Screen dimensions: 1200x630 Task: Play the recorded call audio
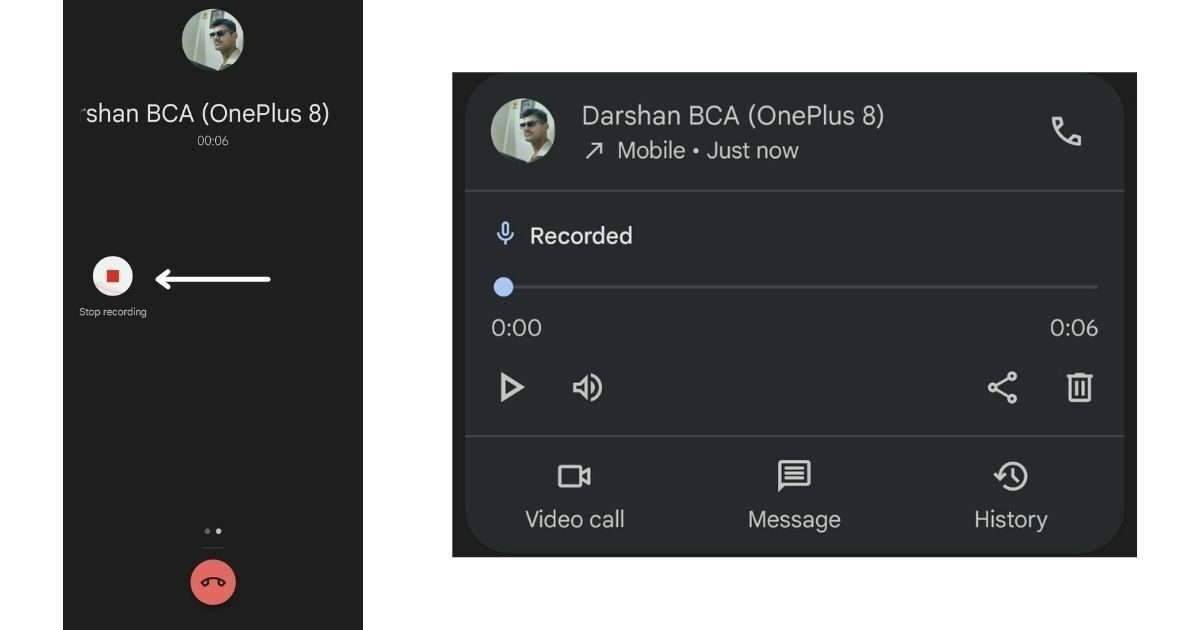[x=511, y=387]
